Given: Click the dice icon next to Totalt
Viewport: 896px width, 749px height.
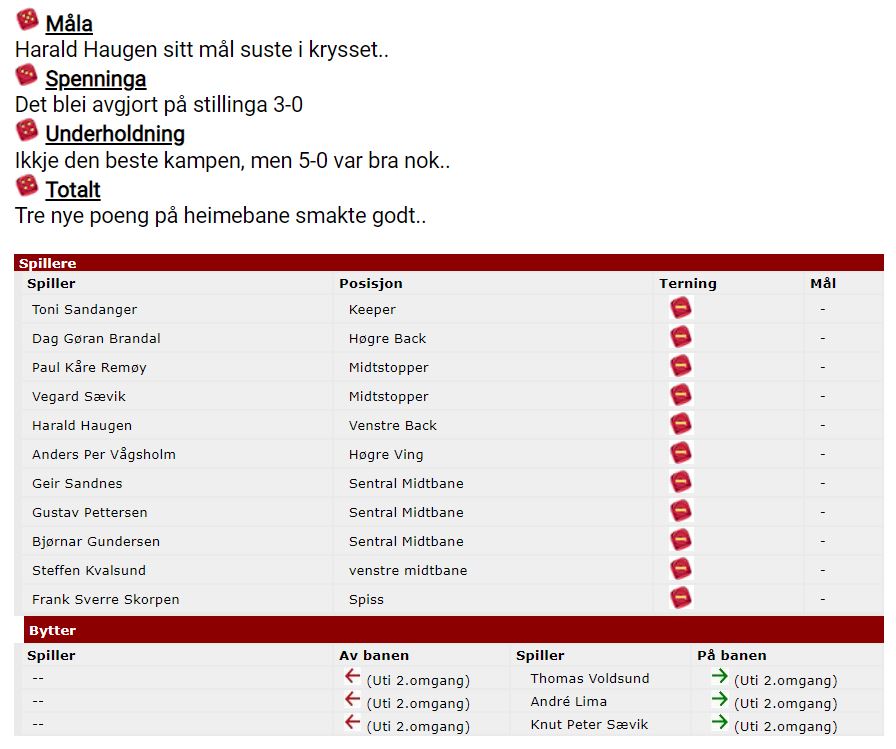Looking at the screenshot, I should pos(26,185).
